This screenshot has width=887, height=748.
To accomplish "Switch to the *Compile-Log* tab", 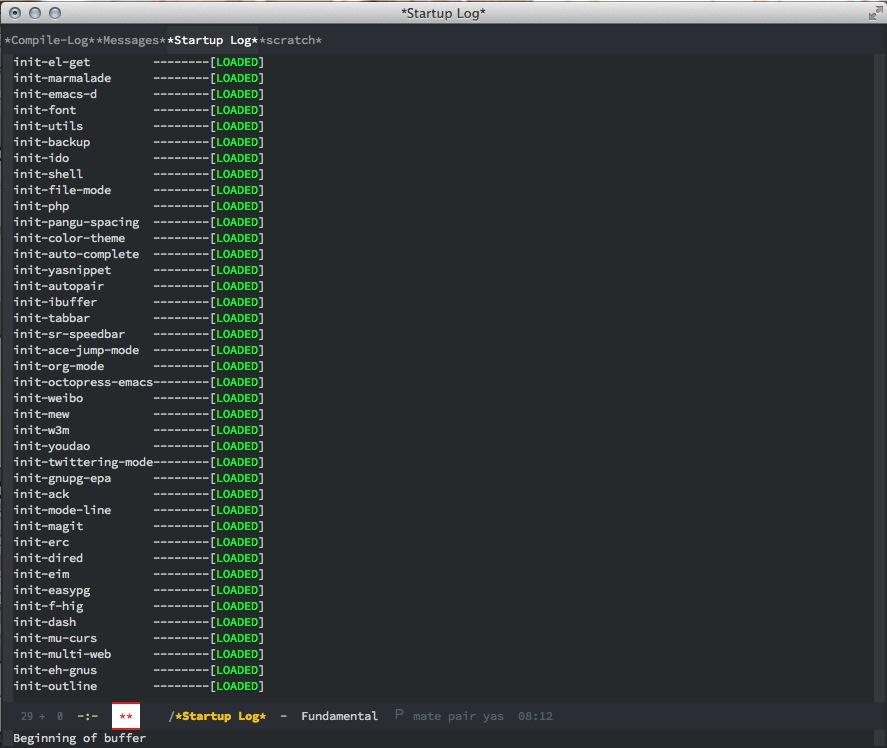I will point(50,40).
